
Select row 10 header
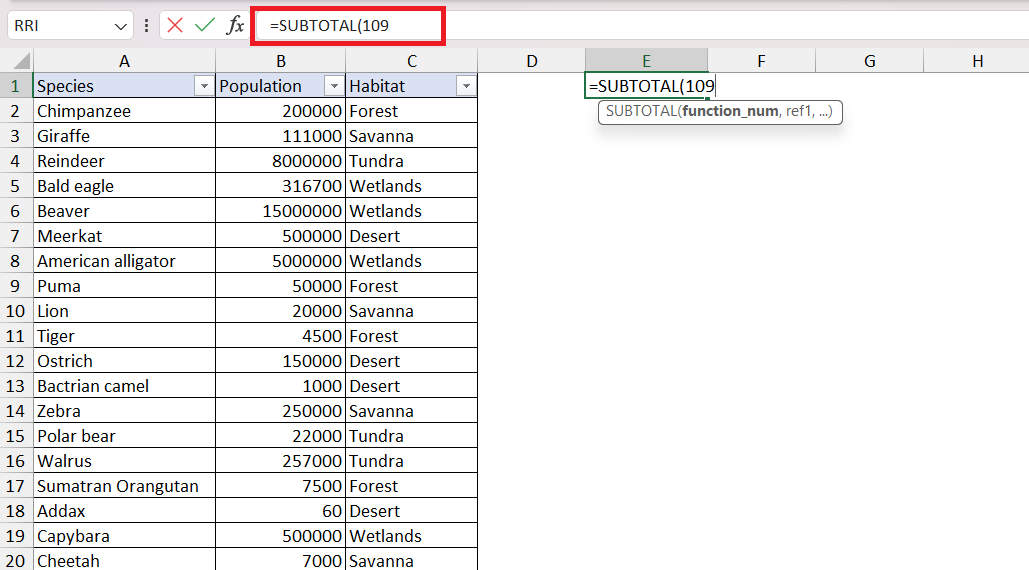(x=16, y=311)
